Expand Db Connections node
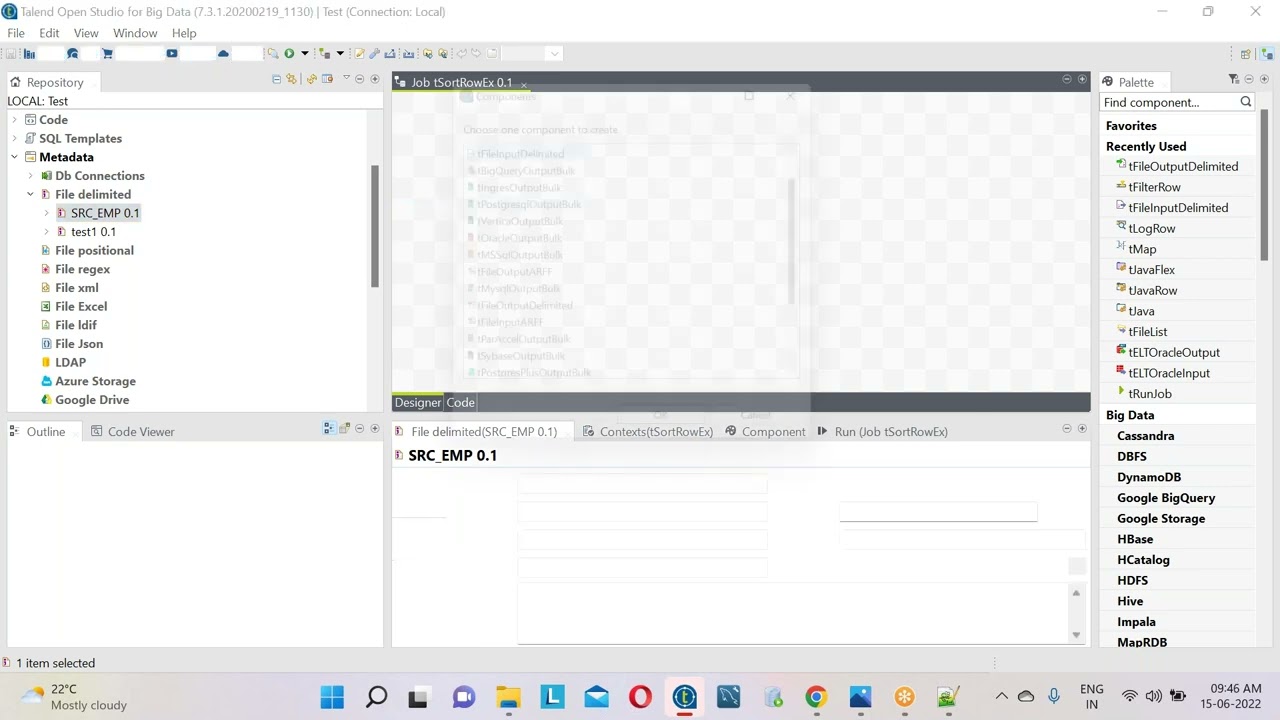Viewport: 1280px width, 720px height. pos(31,176)
